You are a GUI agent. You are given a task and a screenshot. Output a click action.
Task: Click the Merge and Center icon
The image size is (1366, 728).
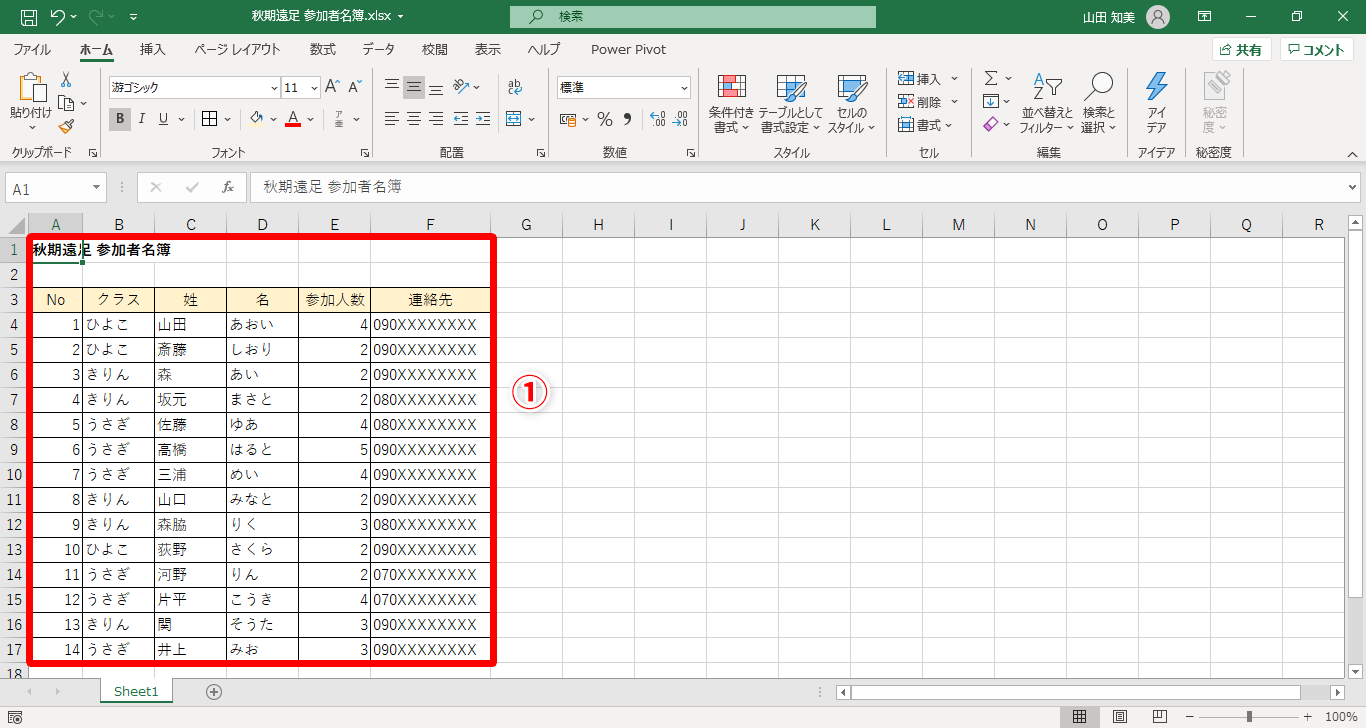pyautogui.click(x=514, y=119)
